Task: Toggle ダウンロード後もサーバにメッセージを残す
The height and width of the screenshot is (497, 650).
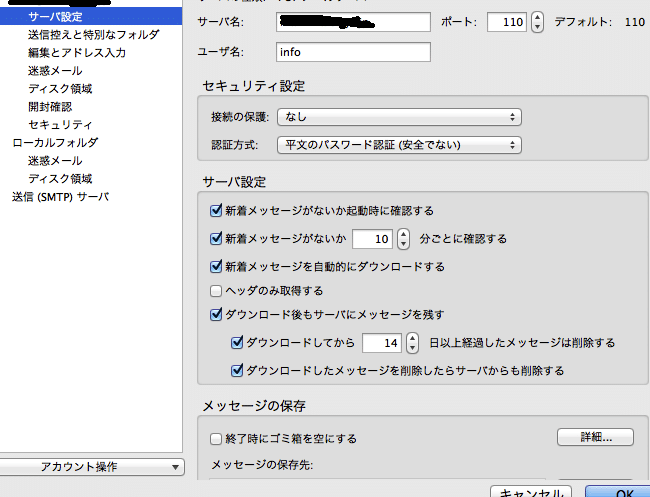Action: pos(216,314)
